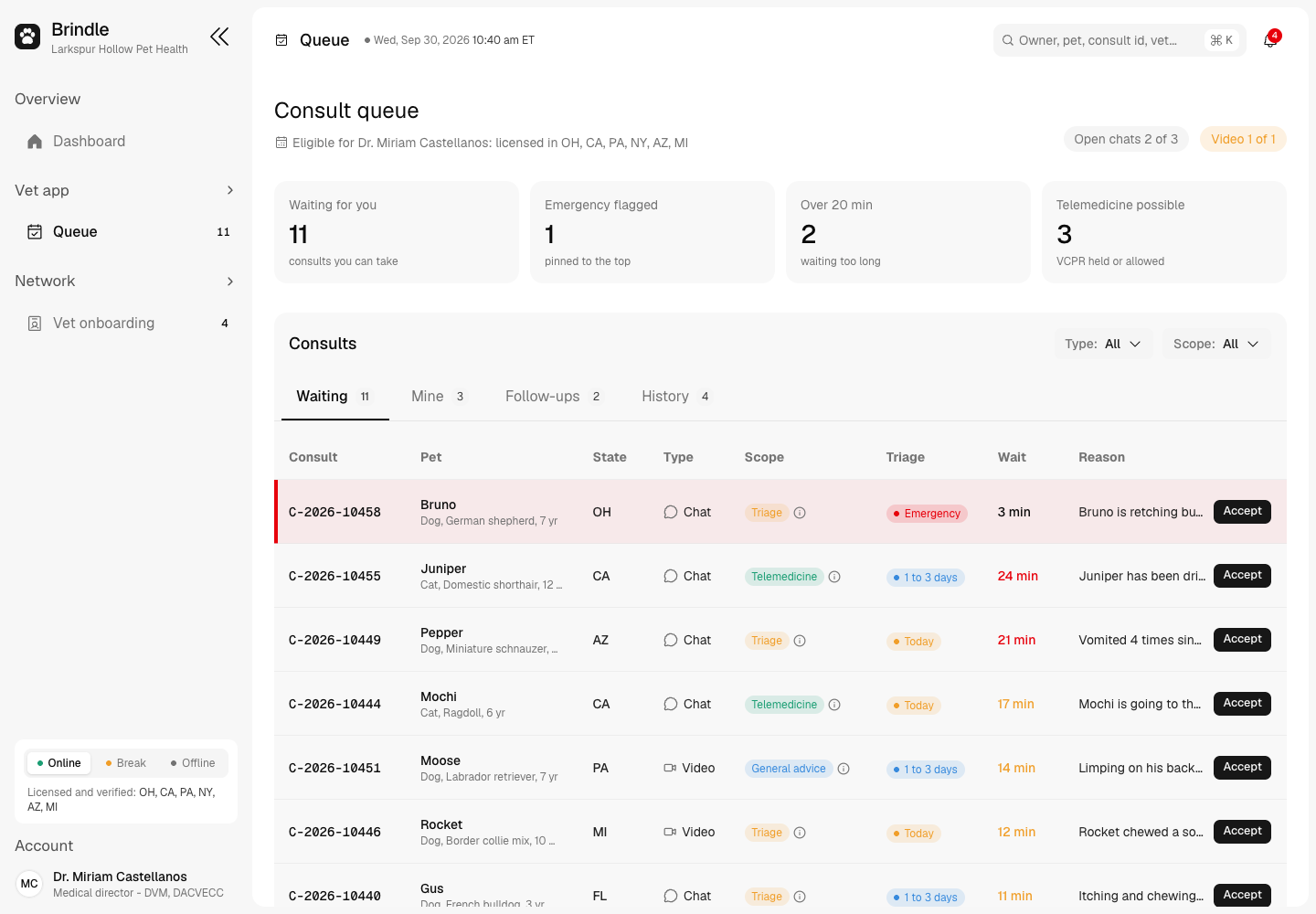Viewport: 1316px width, 914px height.
Task: Click the Emergency triage badge for Bruno
Action: tap(927, 514)
